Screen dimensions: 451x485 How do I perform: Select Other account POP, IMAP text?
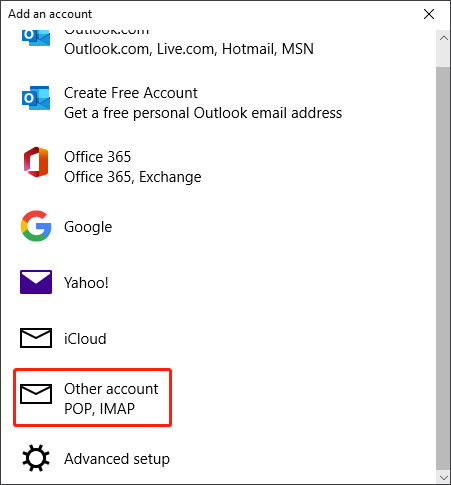[111, 399]
